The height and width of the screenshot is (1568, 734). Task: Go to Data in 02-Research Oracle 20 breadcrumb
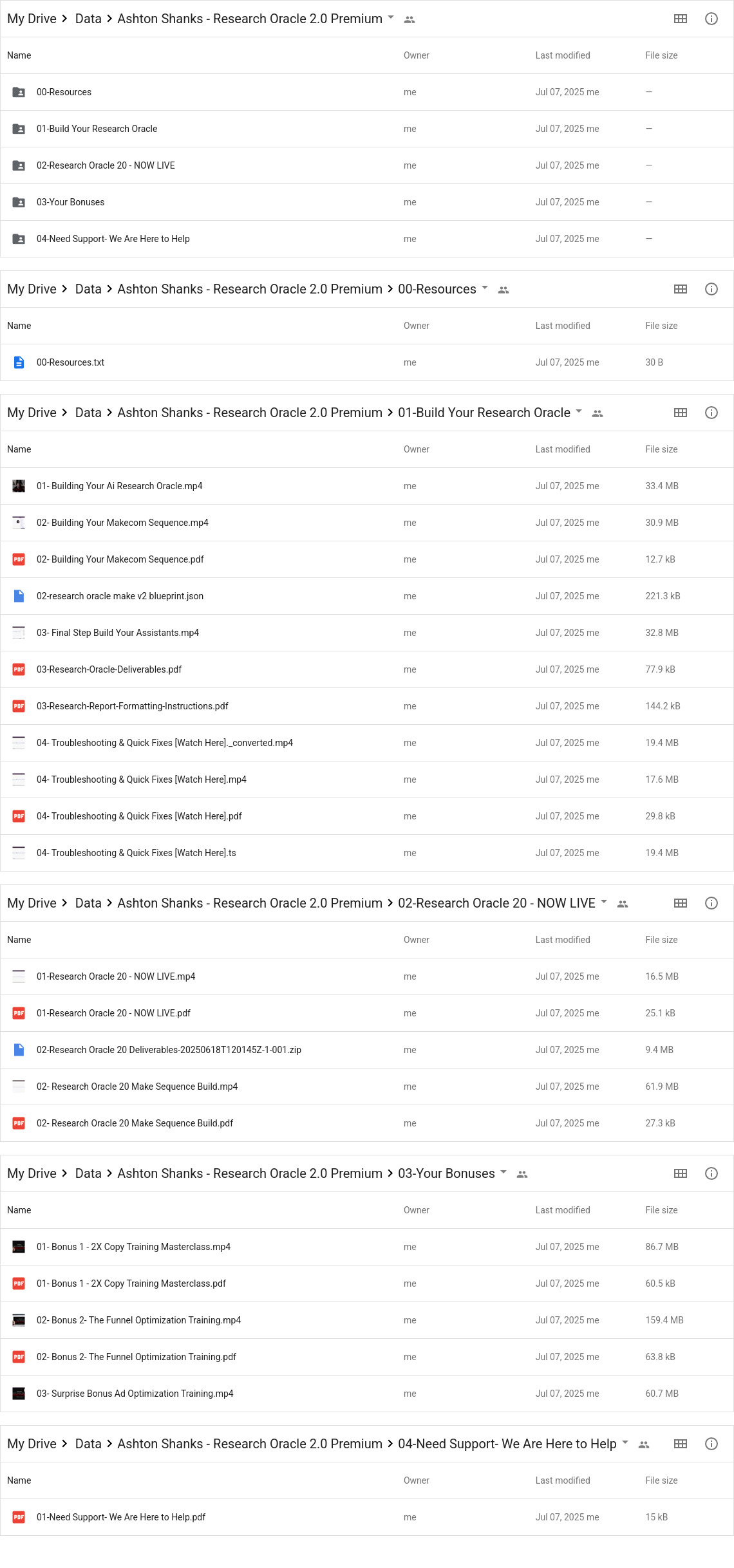(88, 903)
